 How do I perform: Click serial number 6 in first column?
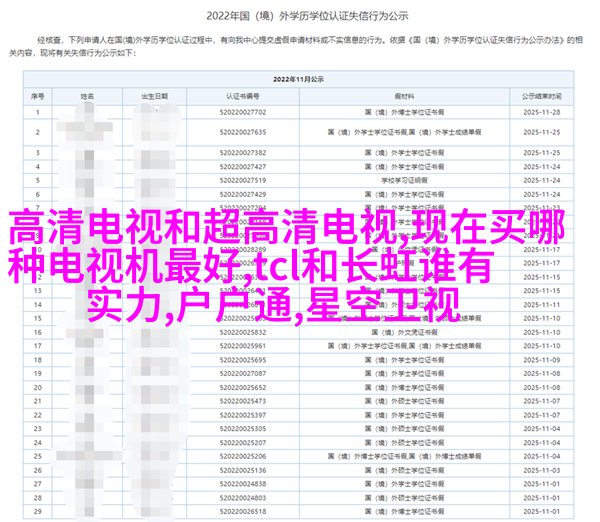tap(38, 194)
